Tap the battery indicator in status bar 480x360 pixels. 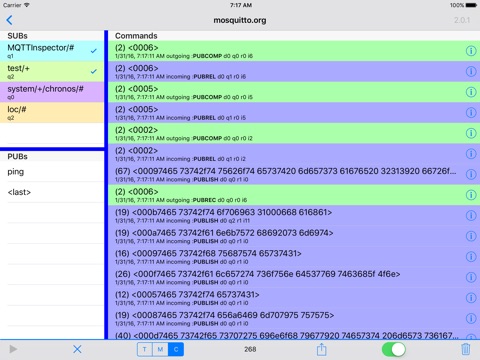pos(471,5)
